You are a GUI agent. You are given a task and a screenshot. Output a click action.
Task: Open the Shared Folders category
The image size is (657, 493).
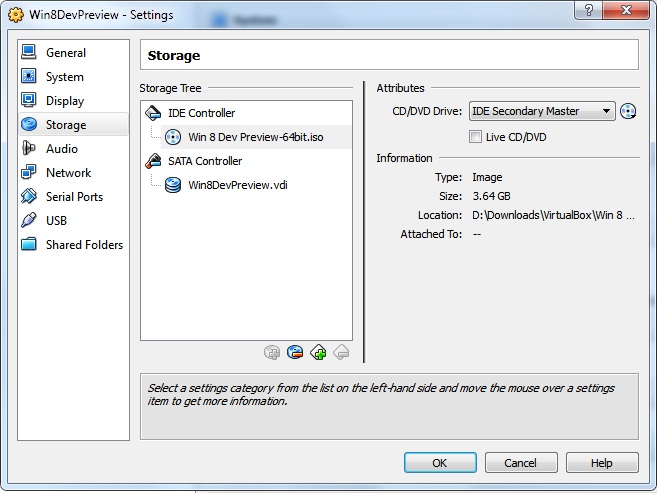coord(84,245)
